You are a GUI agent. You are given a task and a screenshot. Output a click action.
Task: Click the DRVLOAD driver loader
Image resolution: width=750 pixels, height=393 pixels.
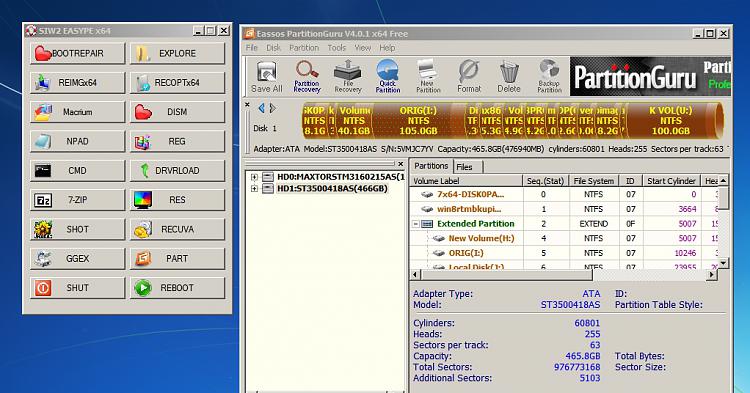tap(177, 171)
